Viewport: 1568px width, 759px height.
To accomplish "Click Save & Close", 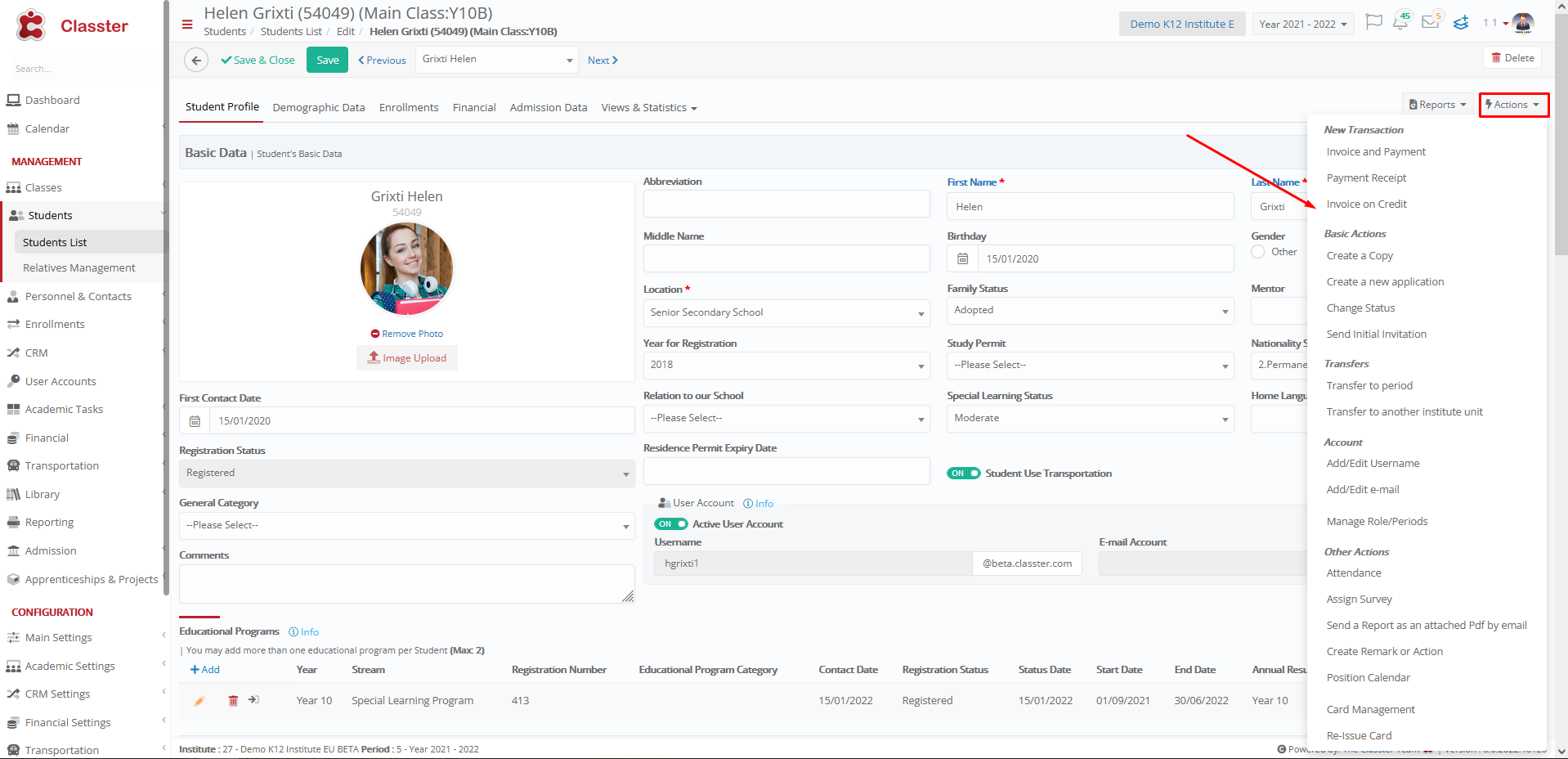I will (x=258, y=60).
